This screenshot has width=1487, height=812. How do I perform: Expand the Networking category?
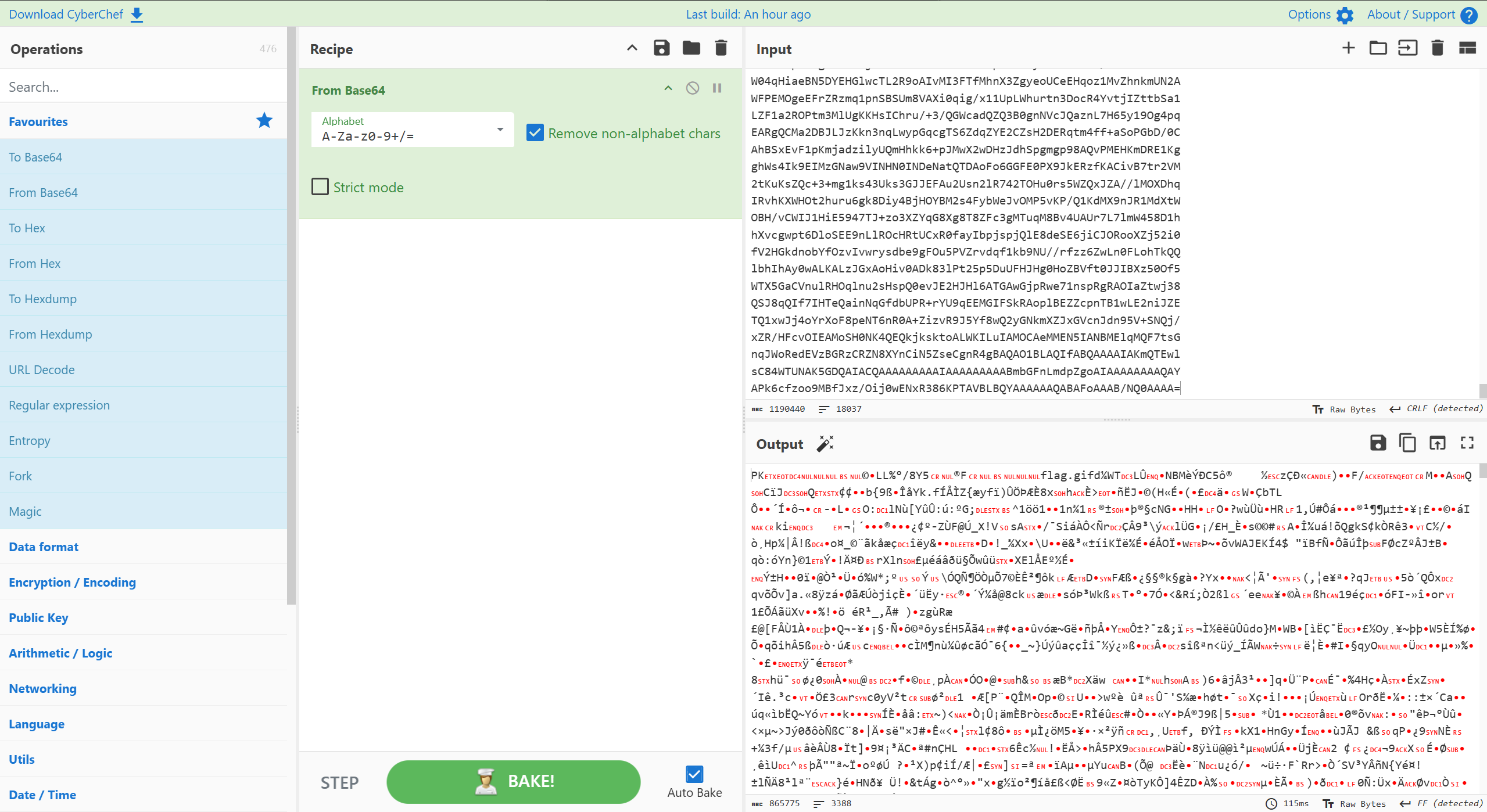point(144,688)
